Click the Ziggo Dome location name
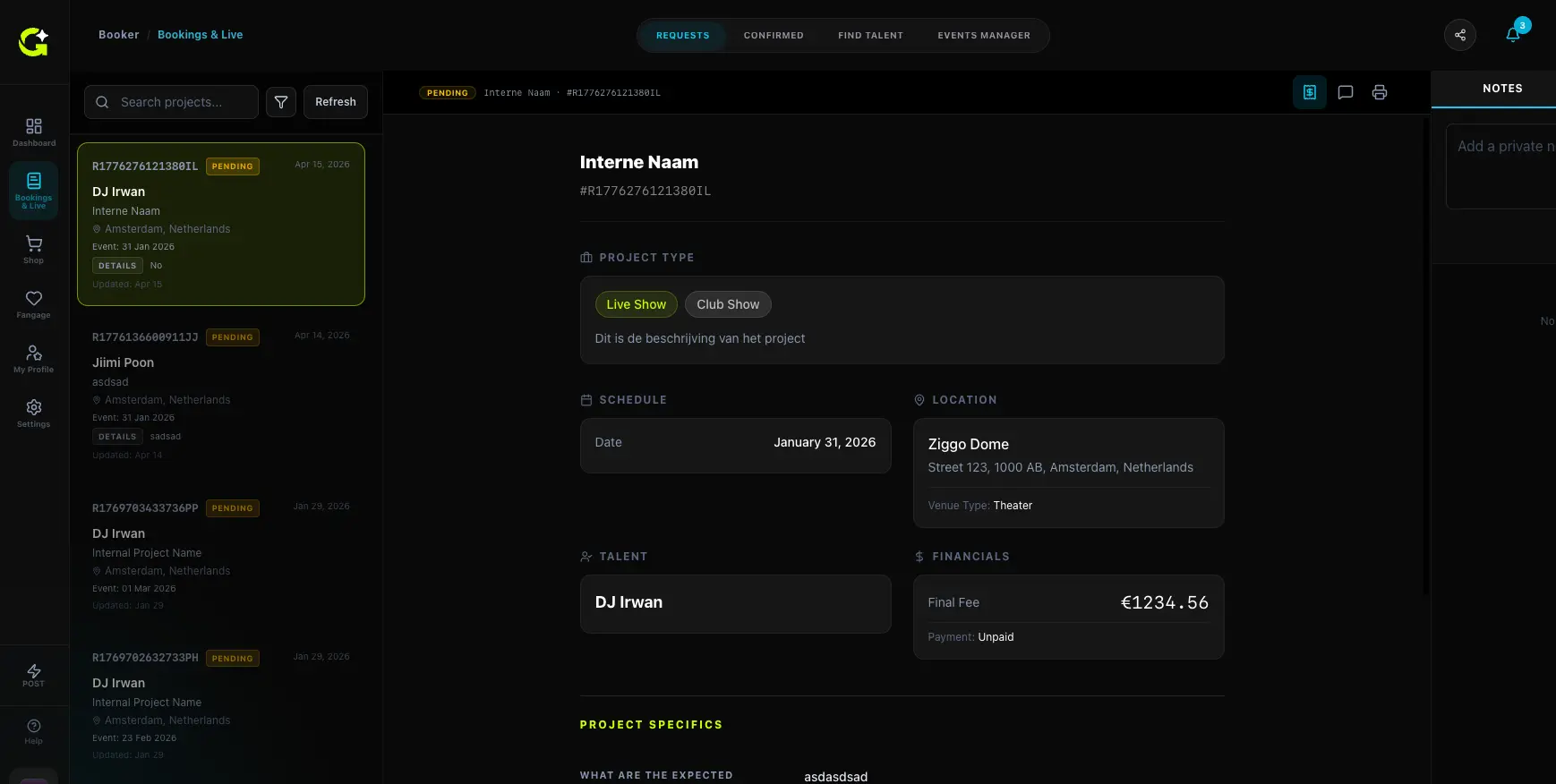 tap(969, 445)
